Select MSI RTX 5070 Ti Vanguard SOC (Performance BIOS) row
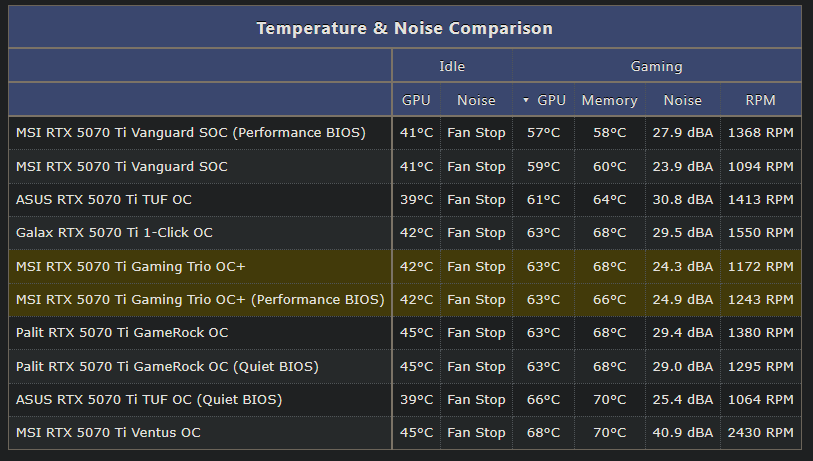This screenshot has width=813, height=461. [x=404, y=133]
